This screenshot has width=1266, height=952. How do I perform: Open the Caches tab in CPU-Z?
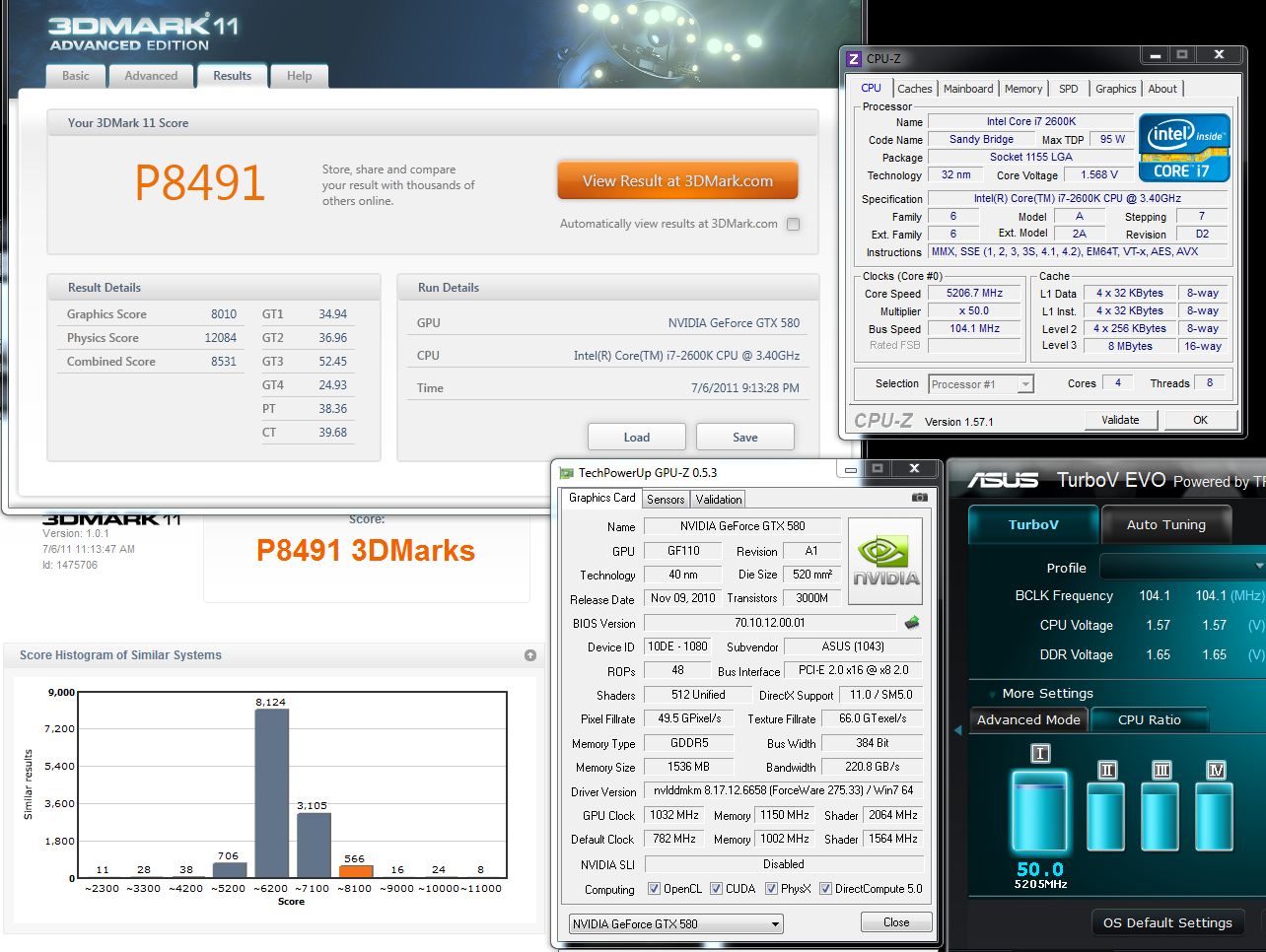pyautogui.click(x=914, y=89)
